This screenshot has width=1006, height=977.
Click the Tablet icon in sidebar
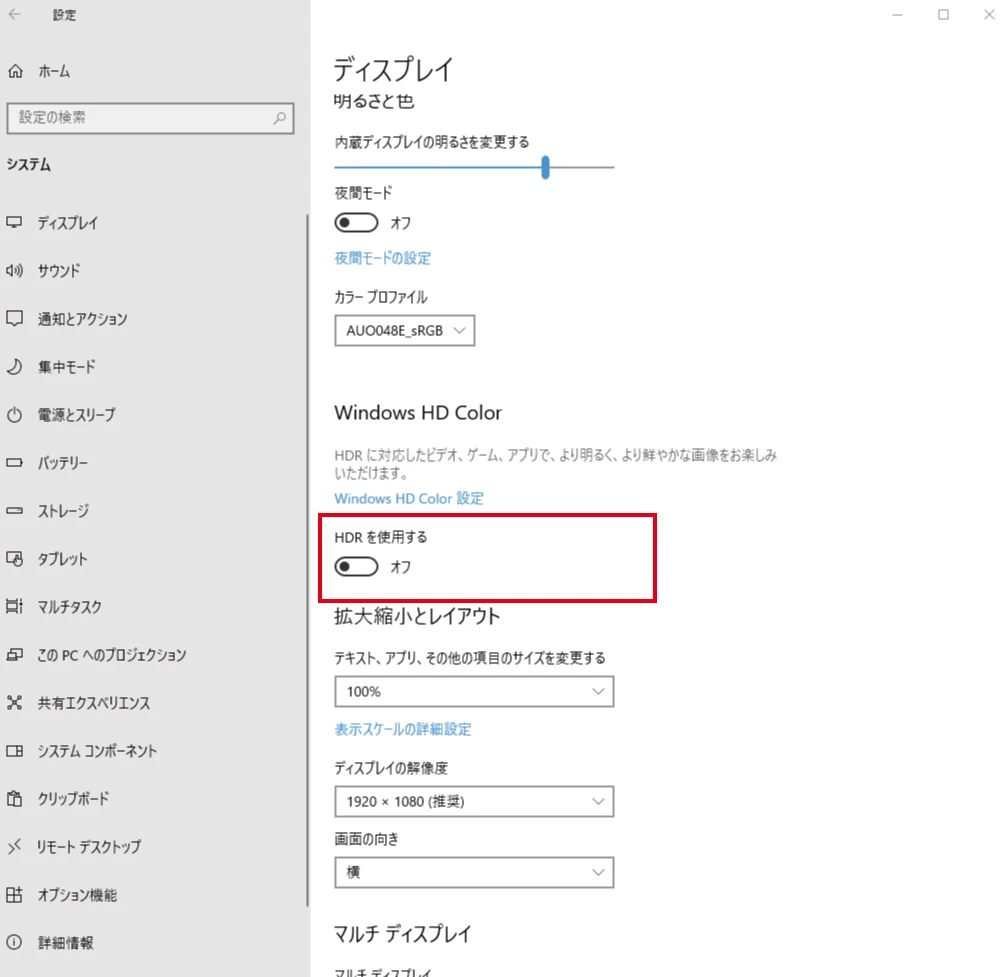[x=14, y=559]
